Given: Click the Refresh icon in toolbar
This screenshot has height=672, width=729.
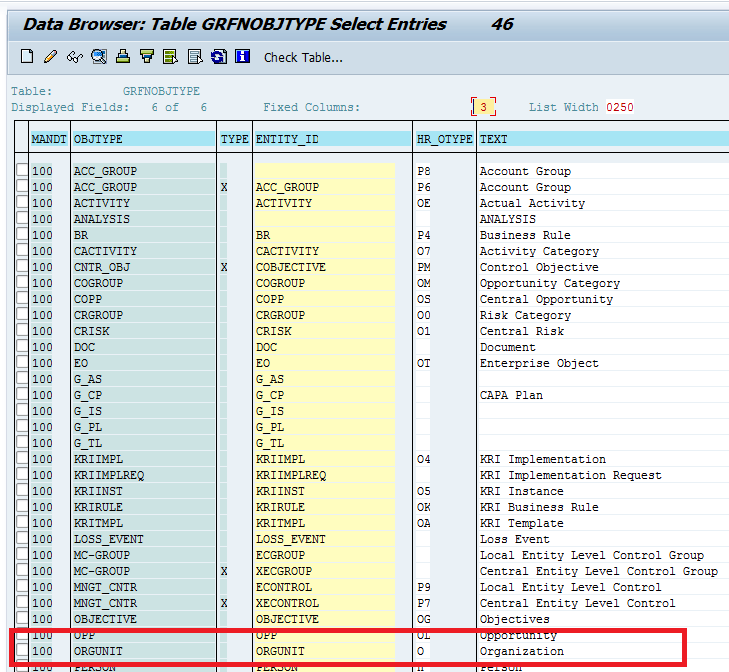Looking at the screenshot, I should pyautogui.click(x=217, y=57).
